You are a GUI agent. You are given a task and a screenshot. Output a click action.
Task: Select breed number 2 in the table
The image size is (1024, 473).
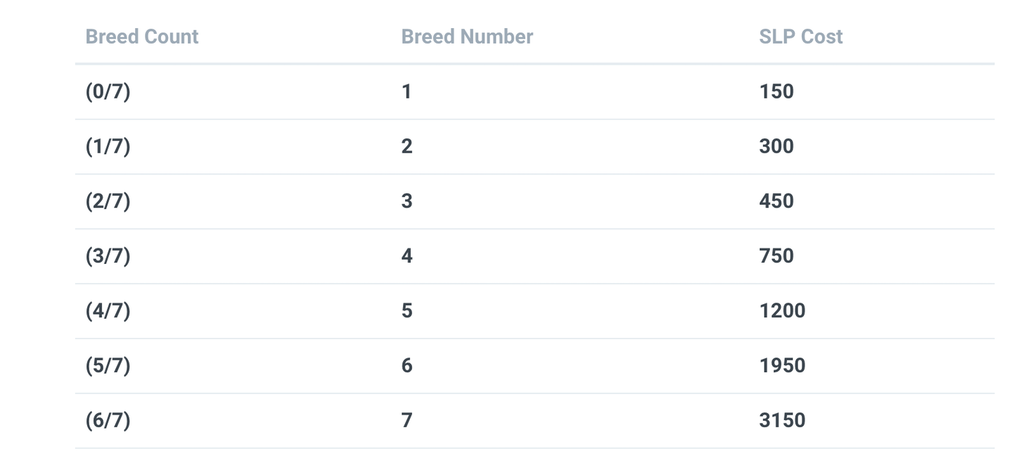[407, 147]
